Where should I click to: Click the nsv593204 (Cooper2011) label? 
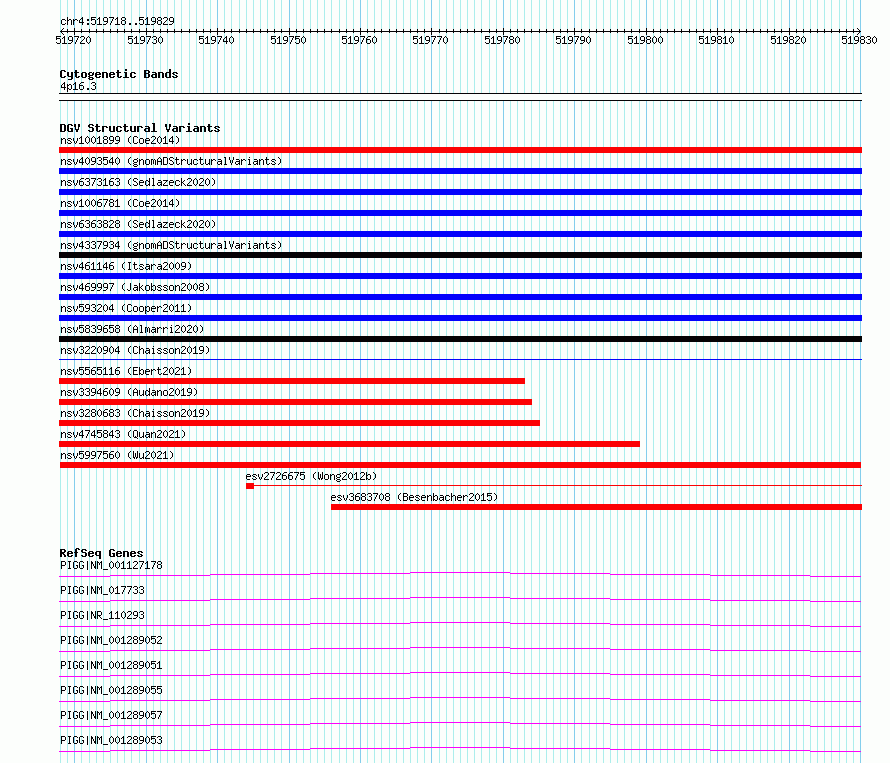tap(126, 308)
